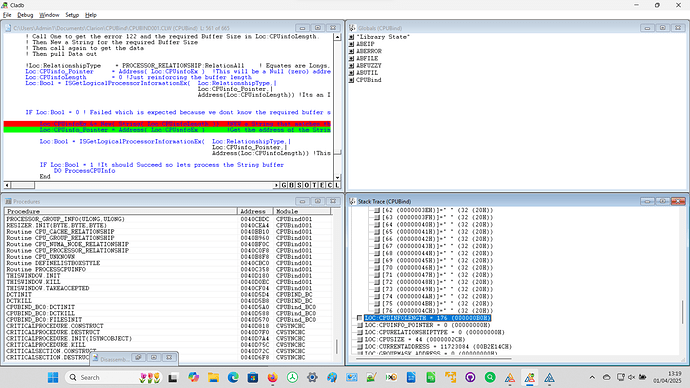Click the Procedures window title icon
Image resolution: width=690 pixels, height=388 pixels.
pyautogui.click(x=8, y=201)
